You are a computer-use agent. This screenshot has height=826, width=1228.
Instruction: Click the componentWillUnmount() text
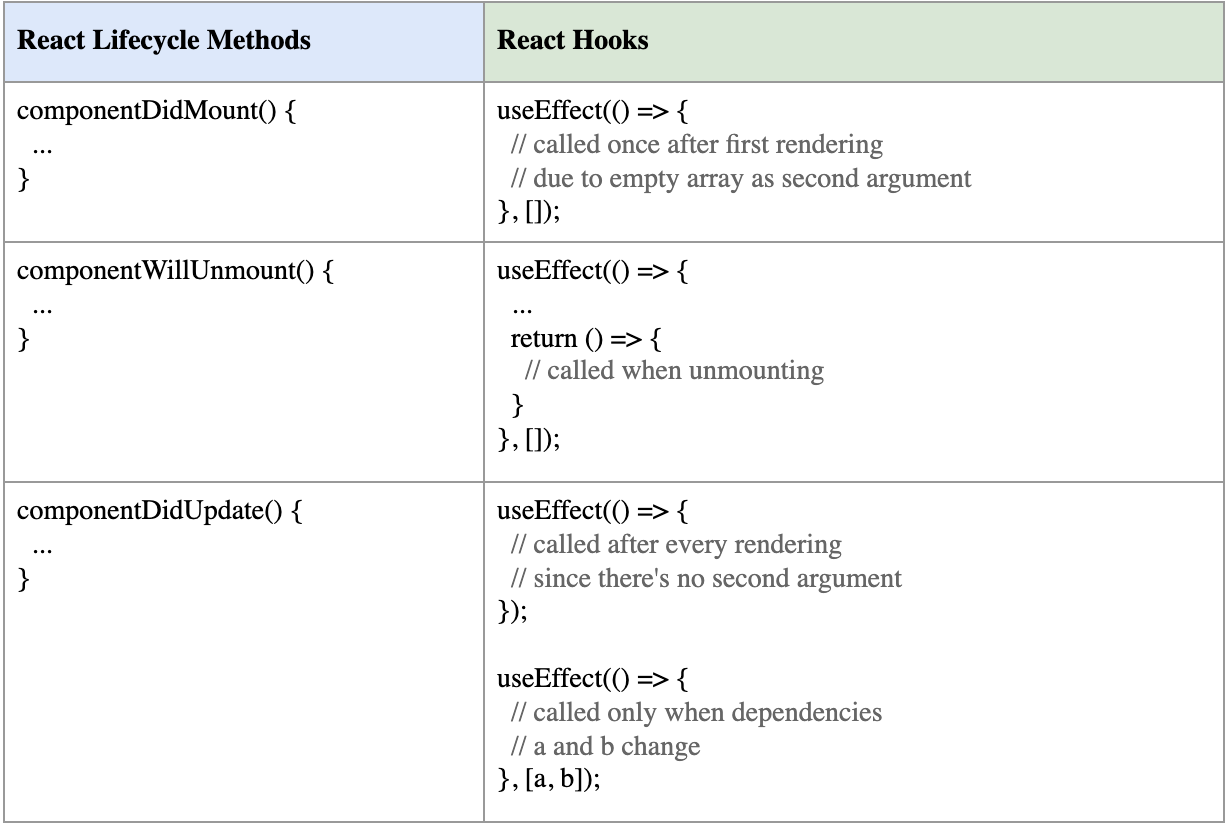pyautogui.click(x=176, y=272)
